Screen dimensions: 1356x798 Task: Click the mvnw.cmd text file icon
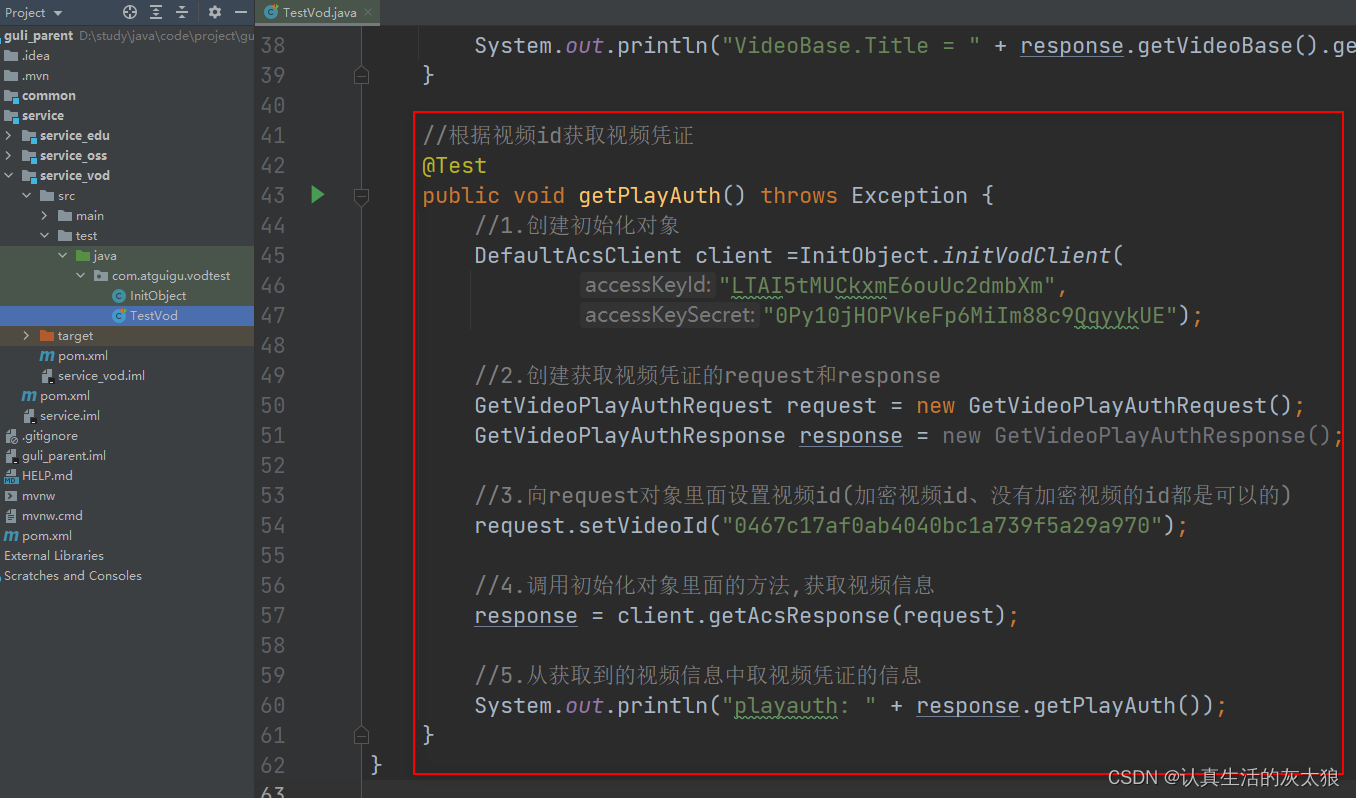coord(11,516)
